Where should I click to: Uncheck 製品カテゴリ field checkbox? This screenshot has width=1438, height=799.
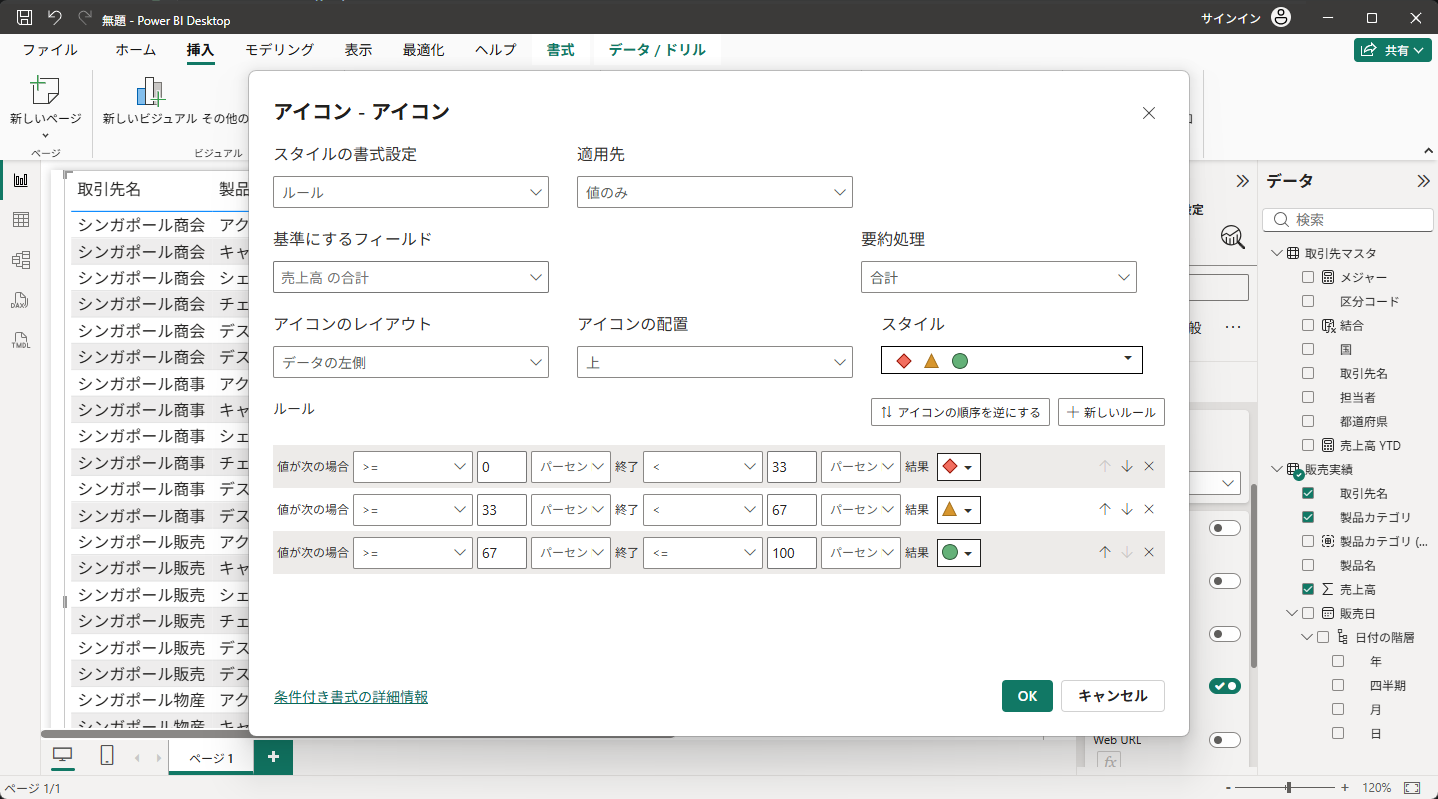click(x=1308, y=517)
